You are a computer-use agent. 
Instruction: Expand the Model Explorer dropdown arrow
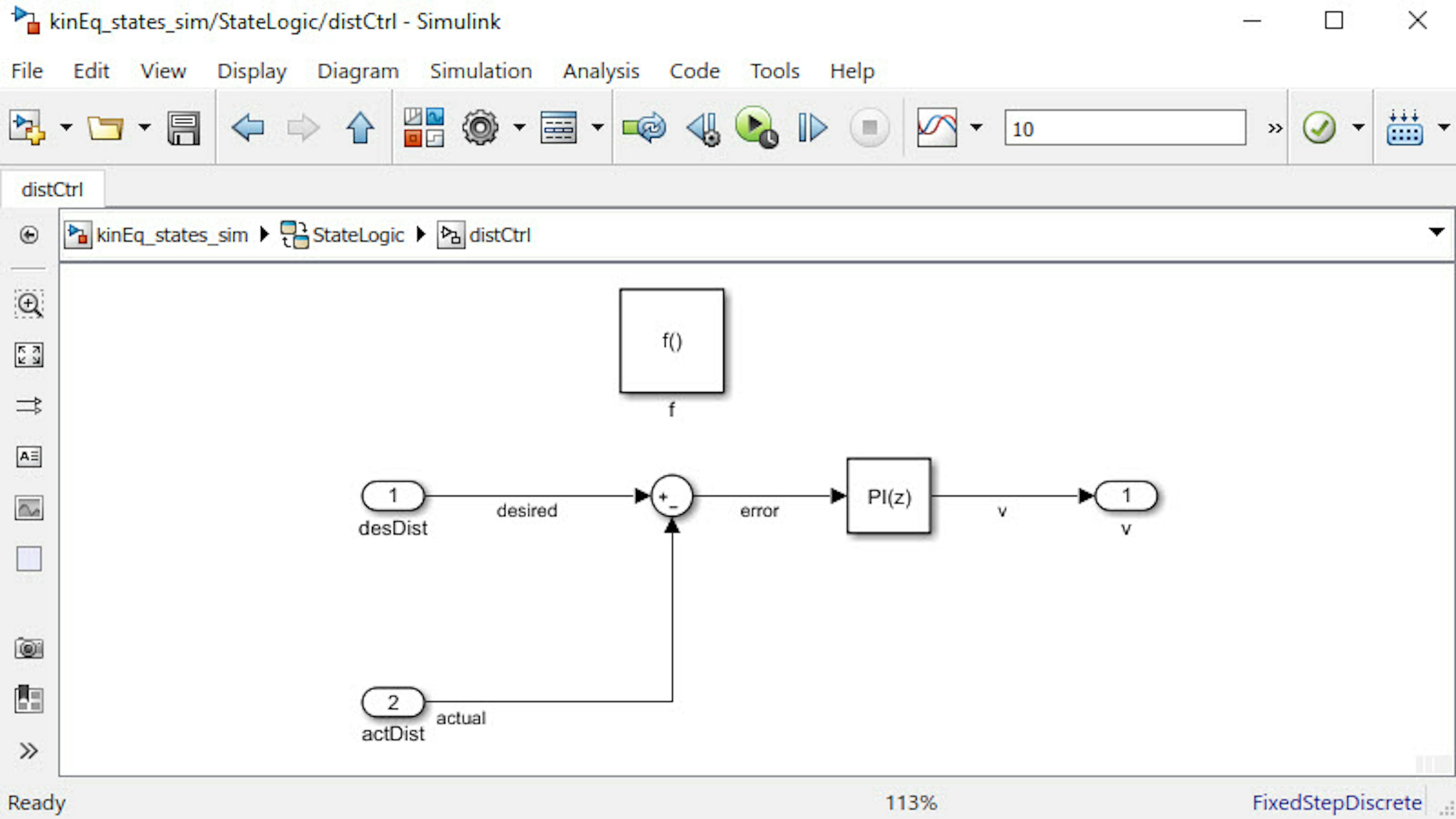(x=597, y=127)
